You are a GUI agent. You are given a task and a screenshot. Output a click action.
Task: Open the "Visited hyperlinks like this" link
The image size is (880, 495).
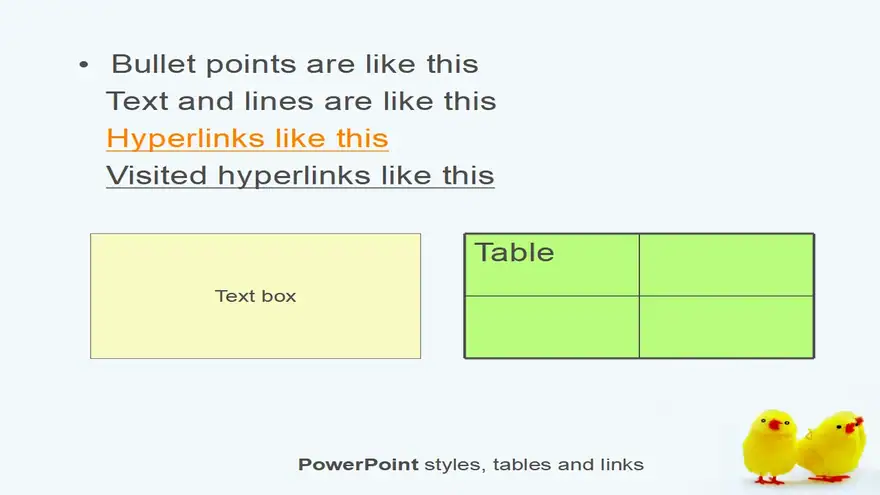[300, 176]
